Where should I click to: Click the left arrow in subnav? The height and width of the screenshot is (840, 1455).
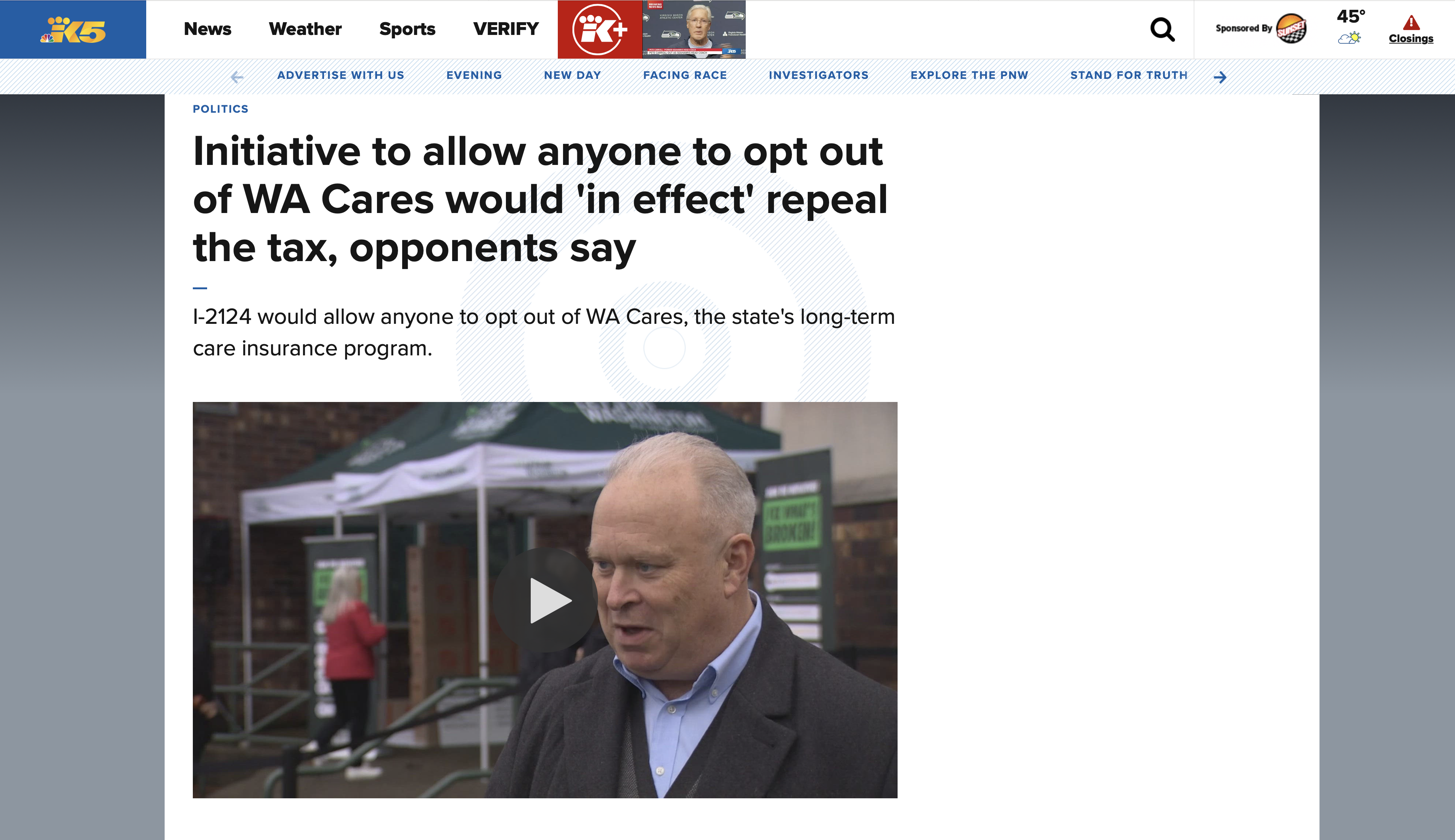pyautogui.click(x=237, y=77)
